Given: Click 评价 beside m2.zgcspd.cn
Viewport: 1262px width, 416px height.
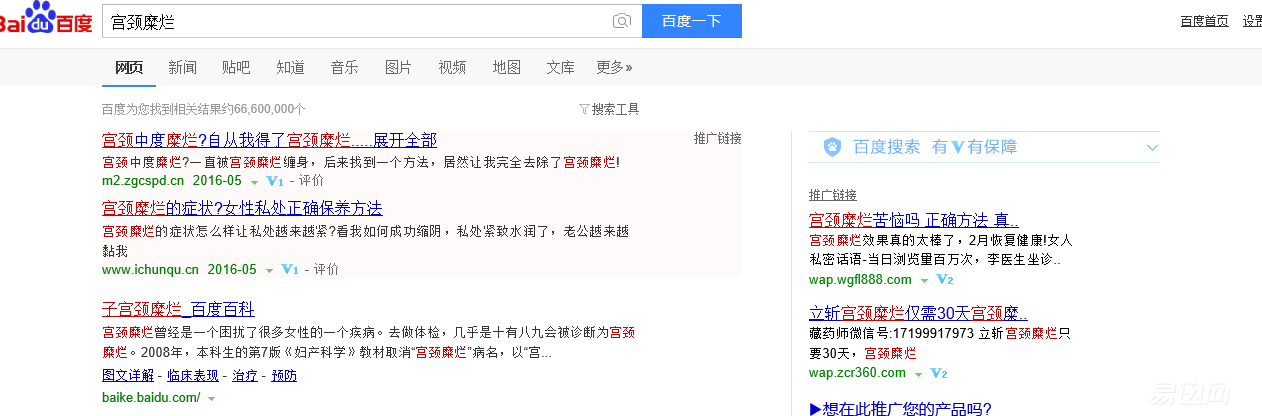Looking at the screenshot, I should point(312,181).
